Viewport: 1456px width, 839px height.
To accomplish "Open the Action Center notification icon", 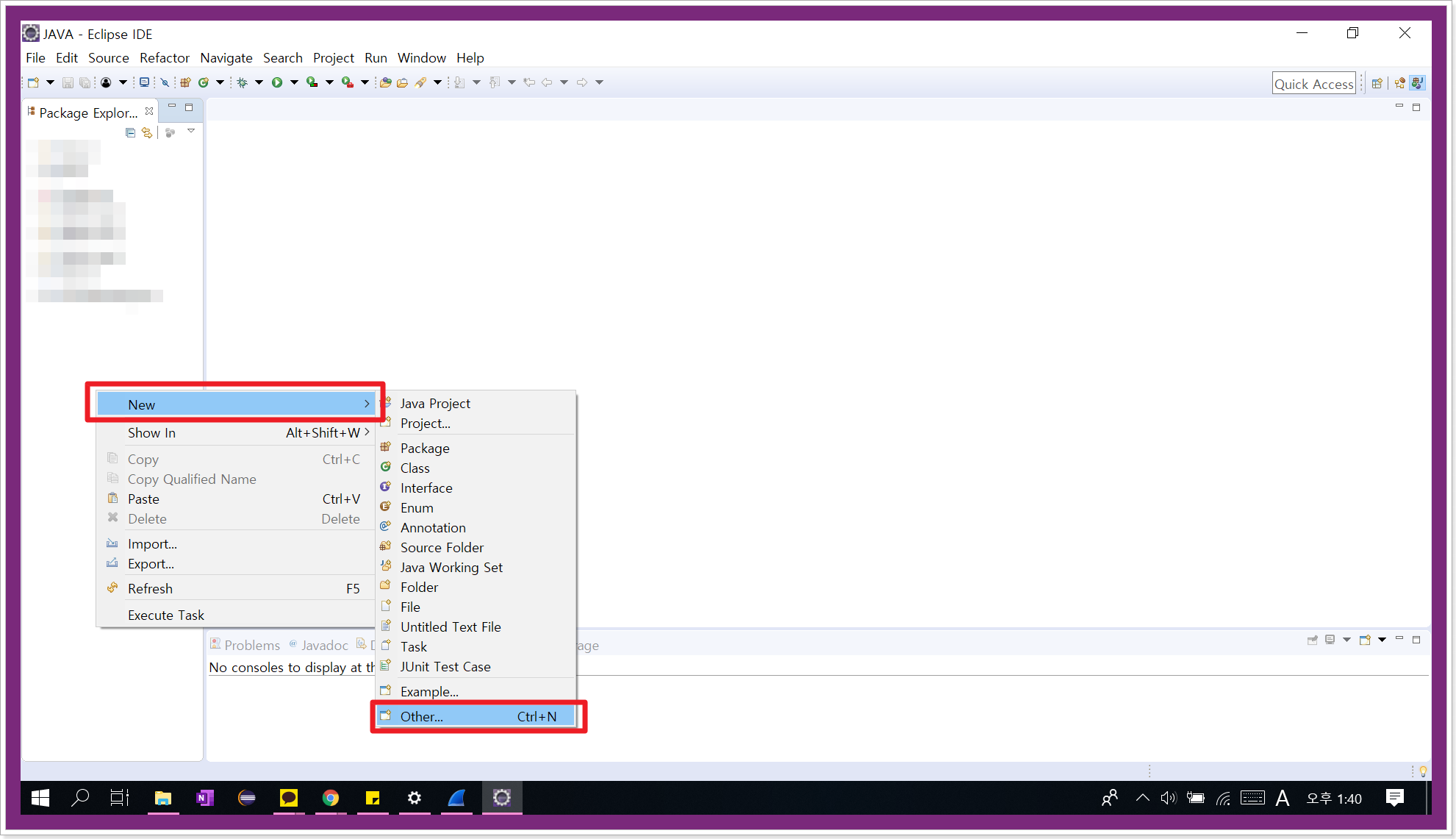I will click(x=1394, y=798).
